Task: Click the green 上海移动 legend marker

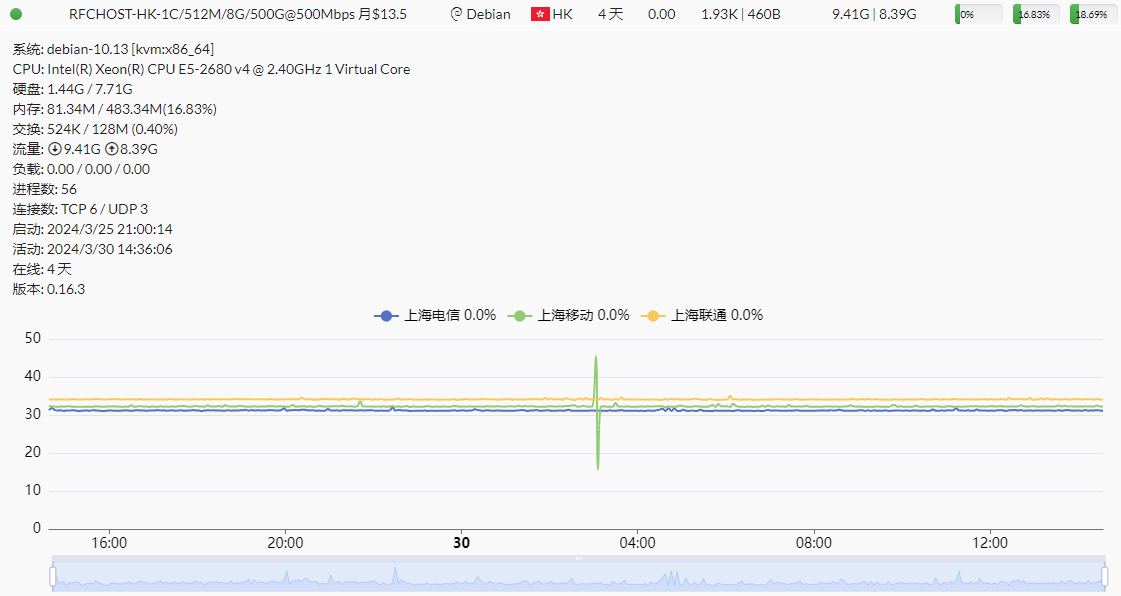Action: (520, 315)
